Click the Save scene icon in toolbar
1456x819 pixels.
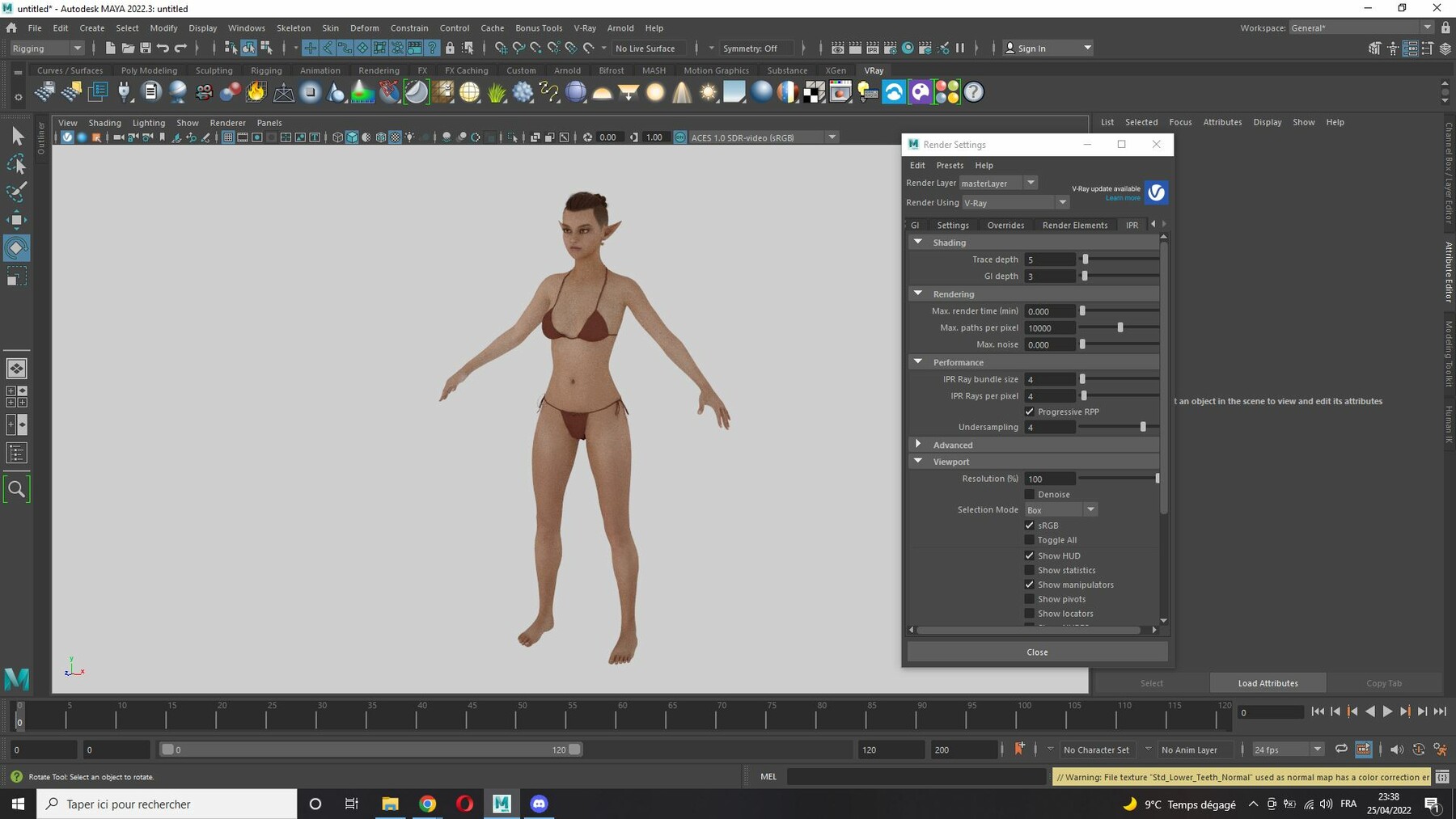pos(146,49)
